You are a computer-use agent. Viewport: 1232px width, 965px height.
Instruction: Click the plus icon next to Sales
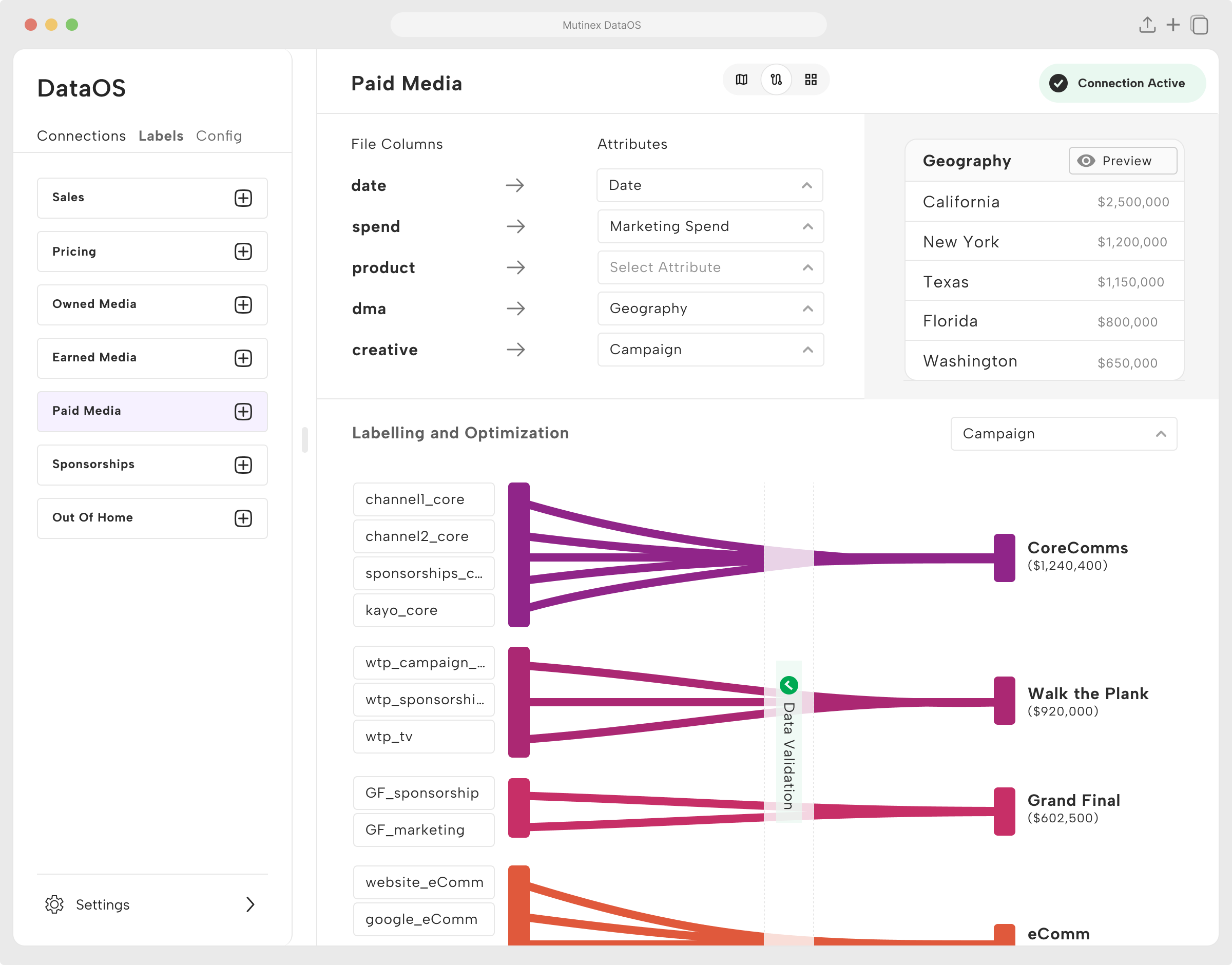point(243,198)
